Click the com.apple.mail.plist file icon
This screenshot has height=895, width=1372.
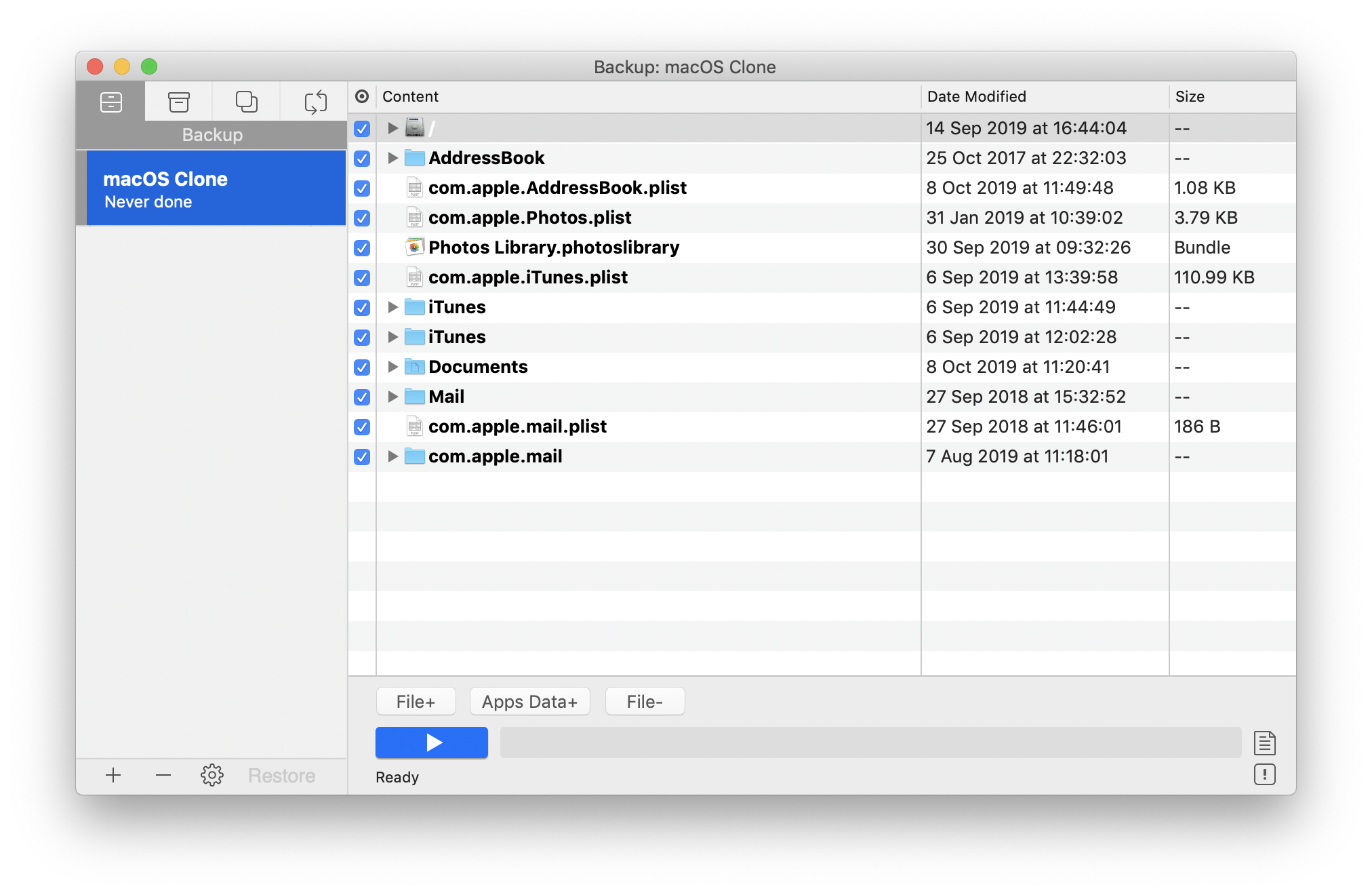click(415, 426)
